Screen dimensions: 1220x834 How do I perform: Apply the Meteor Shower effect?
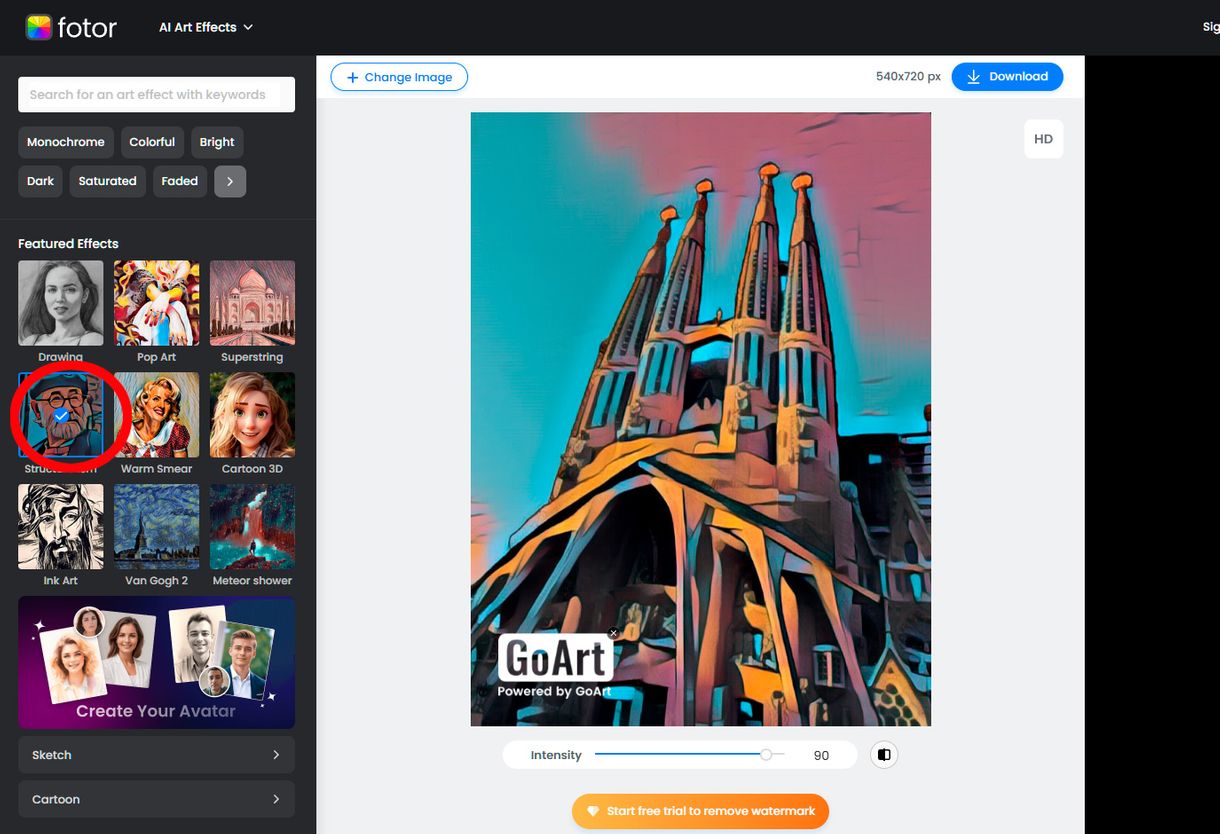[x=252, y=525]
